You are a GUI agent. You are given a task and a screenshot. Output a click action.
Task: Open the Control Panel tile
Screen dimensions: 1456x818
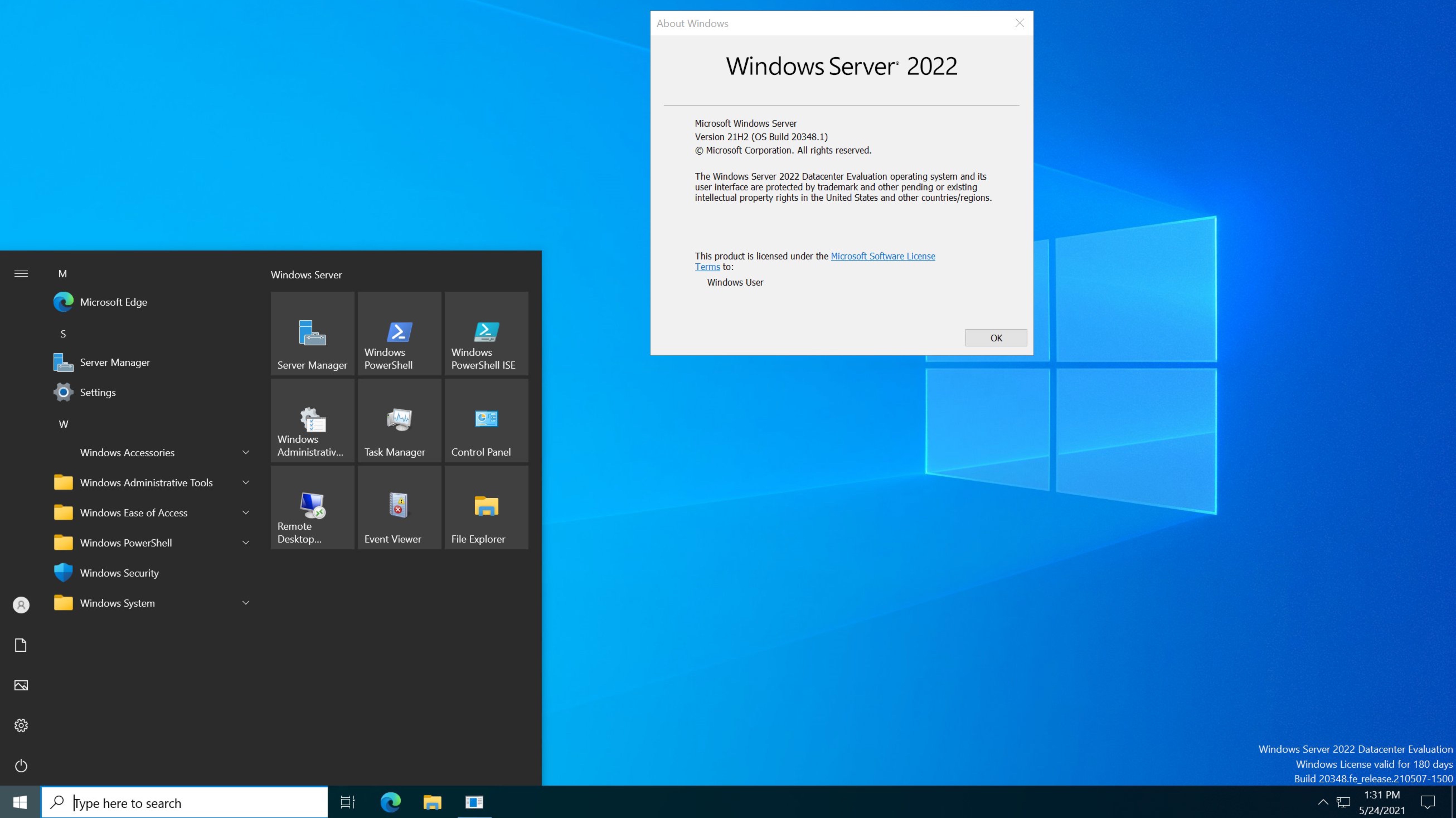(x=486, y=421)
